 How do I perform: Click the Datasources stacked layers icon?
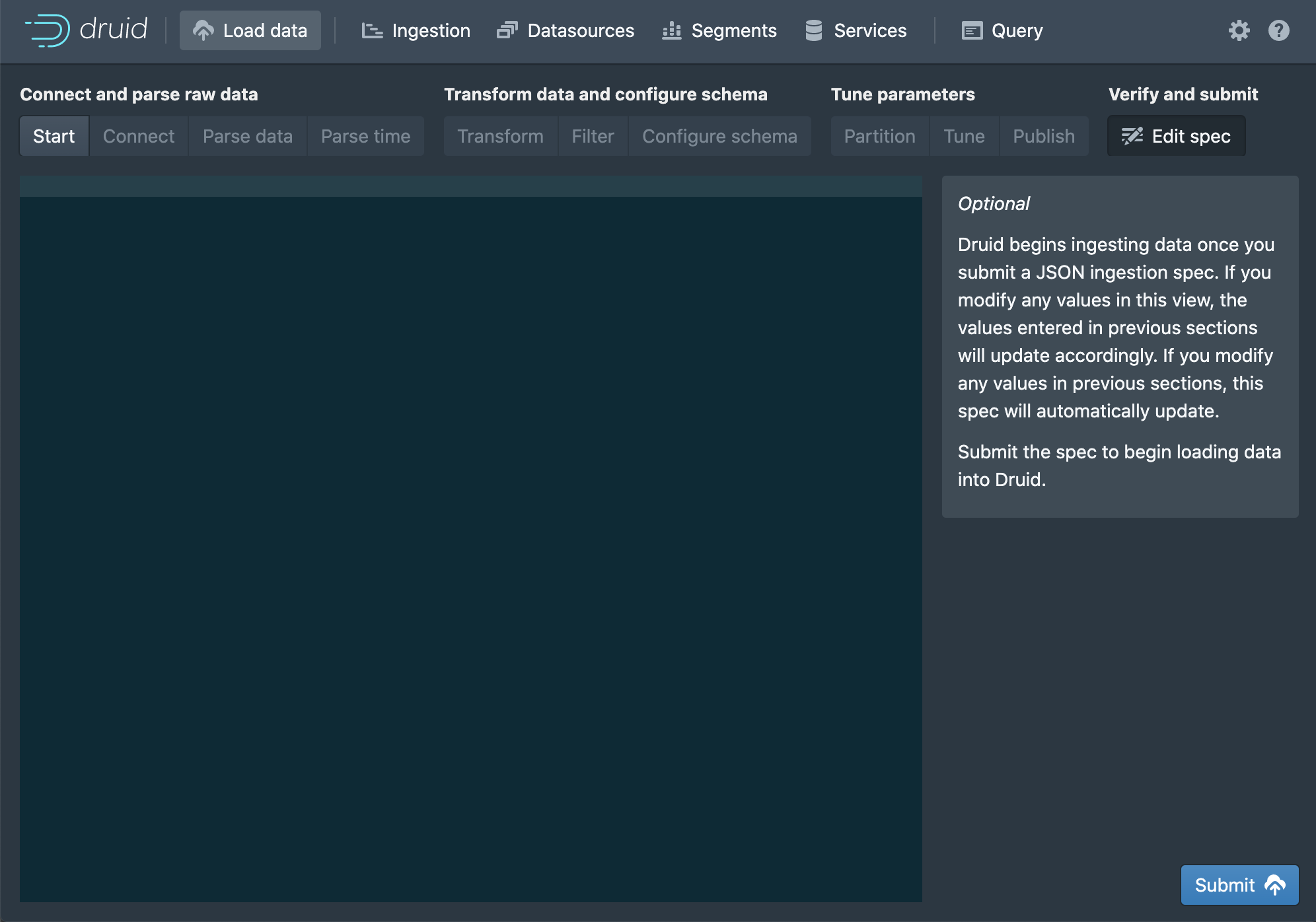[x=507, y=30]
